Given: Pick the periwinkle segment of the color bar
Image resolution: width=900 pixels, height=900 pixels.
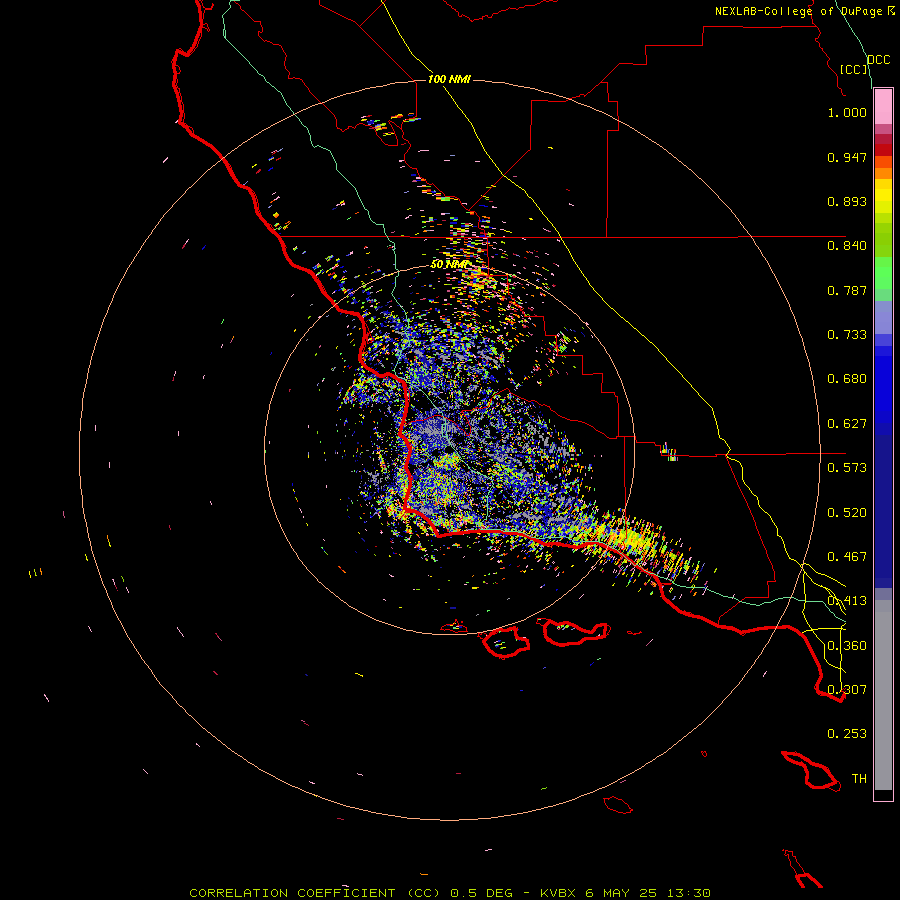Looking at the screenshot, I should [883, 318].
